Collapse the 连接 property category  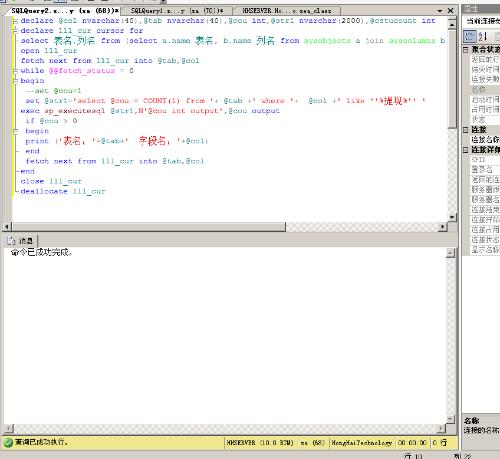click(x=466, y=130)
